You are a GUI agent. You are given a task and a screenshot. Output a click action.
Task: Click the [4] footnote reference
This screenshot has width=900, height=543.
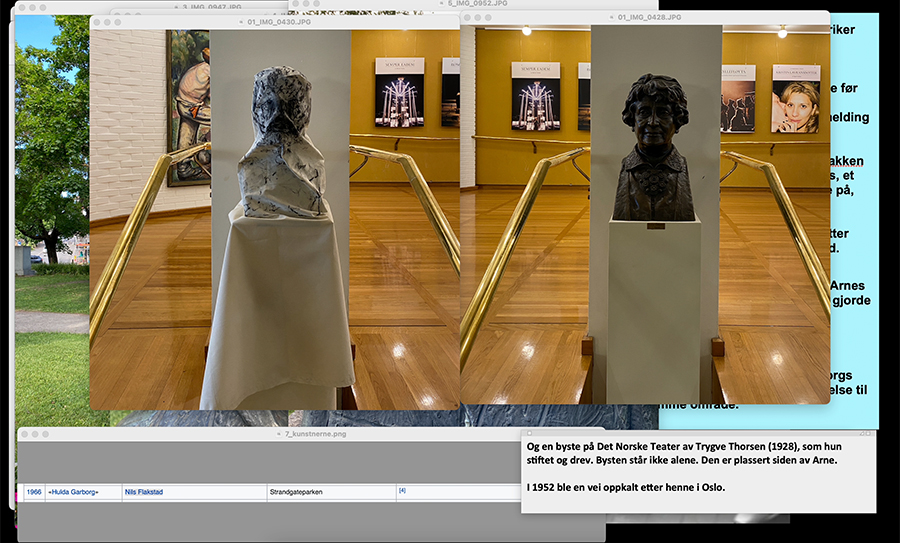[x=402, y=491]
